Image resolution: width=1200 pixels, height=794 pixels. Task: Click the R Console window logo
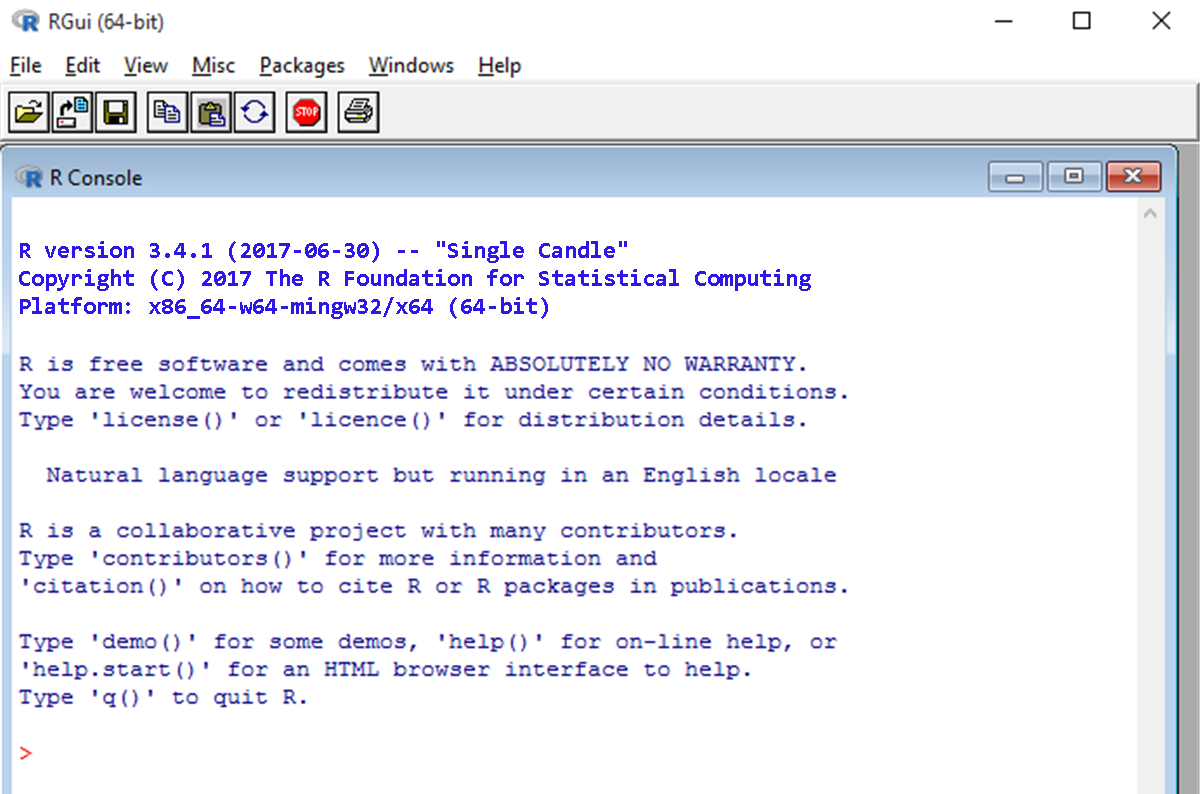pyautogui.click(x=31, y=178)
